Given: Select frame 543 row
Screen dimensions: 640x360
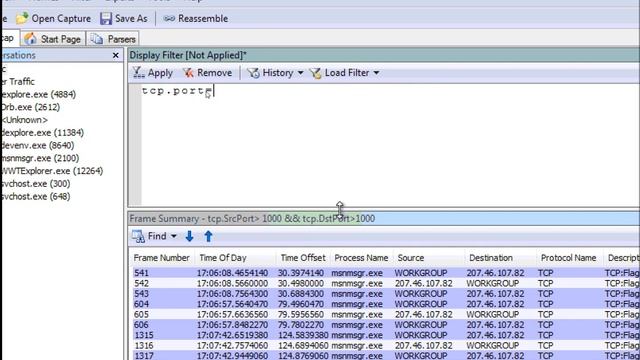Looking at the screenshot, I should [x=386, y=293].
